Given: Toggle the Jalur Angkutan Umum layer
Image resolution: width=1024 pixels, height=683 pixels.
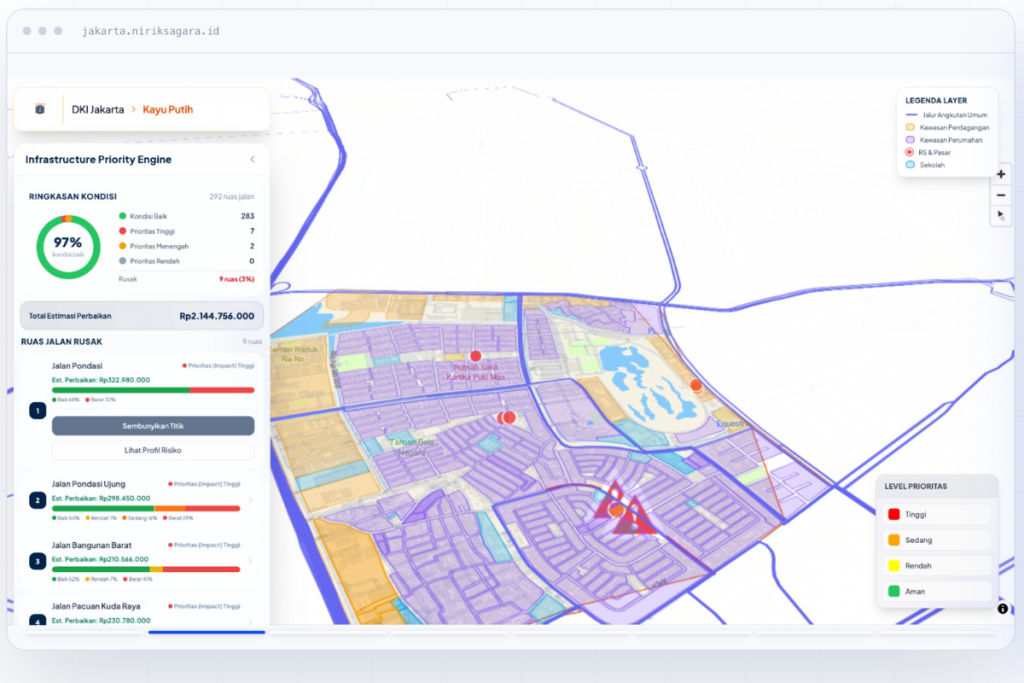Looking at the screenshot, I should tap(948, 115).
